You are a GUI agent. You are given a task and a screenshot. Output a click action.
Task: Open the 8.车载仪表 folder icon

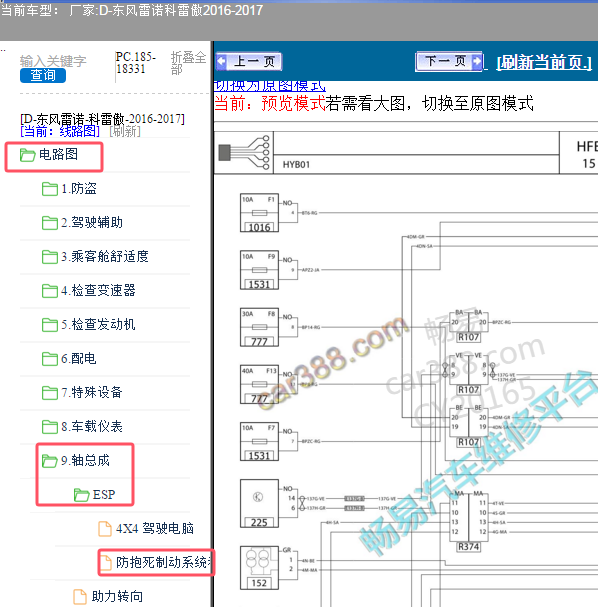tap(50, 427)
